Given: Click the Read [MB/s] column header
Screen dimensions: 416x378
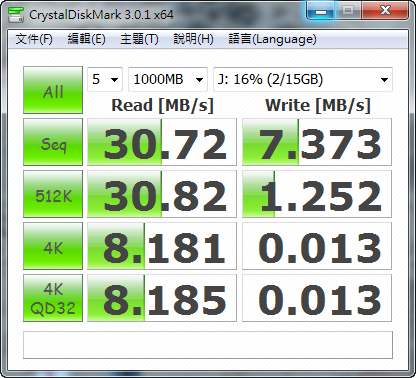Looking at the screenshot, I should coord(162,105).
